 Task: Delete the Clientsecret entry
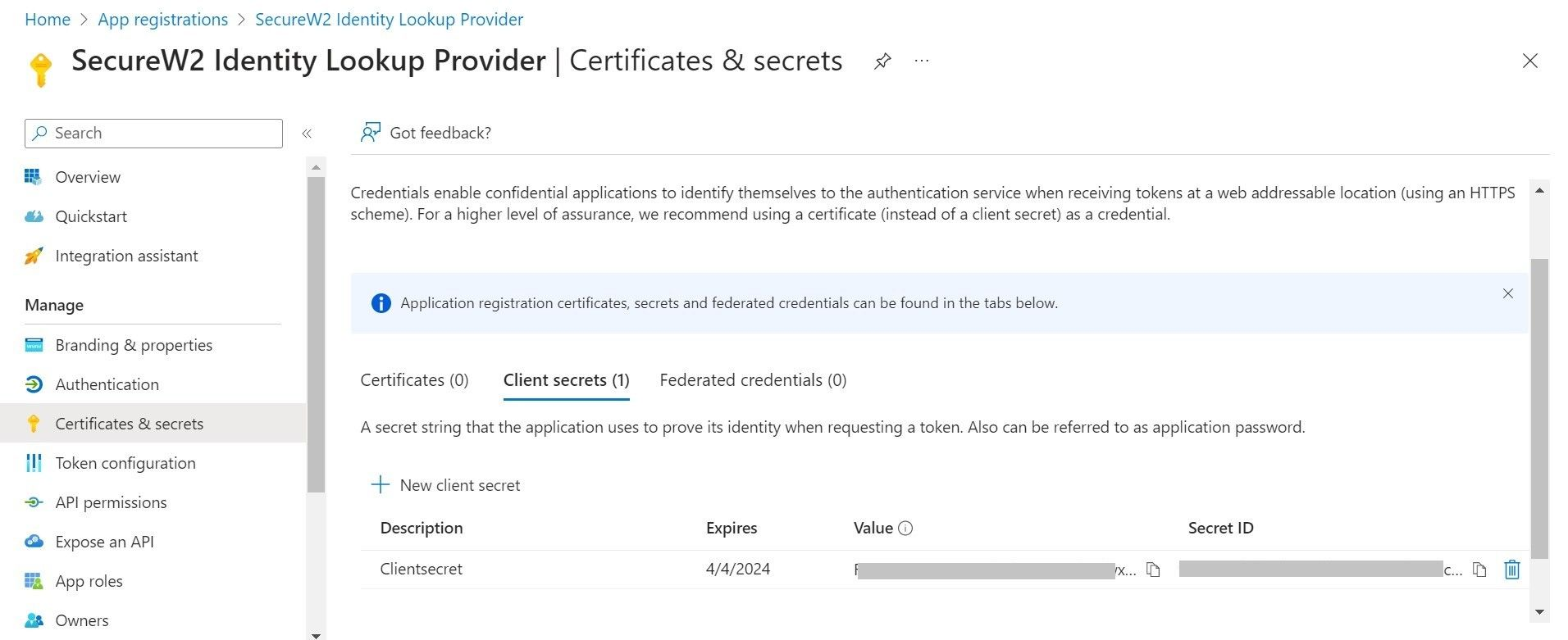coord(1511,570)
